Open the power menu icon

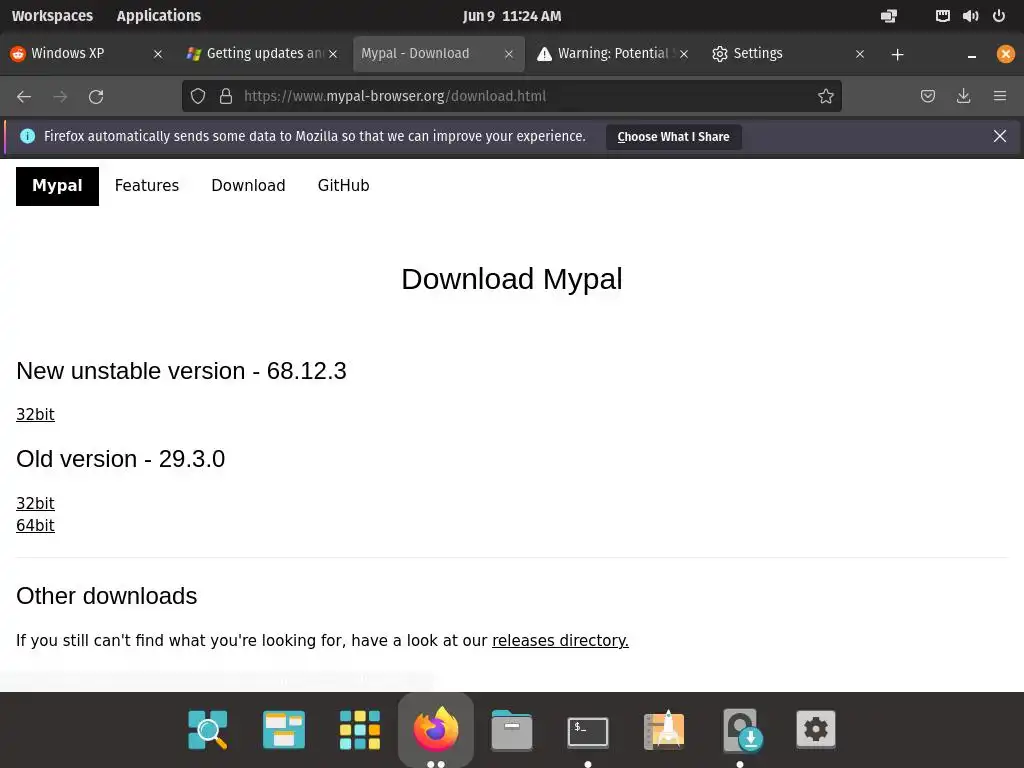[999, 16]
